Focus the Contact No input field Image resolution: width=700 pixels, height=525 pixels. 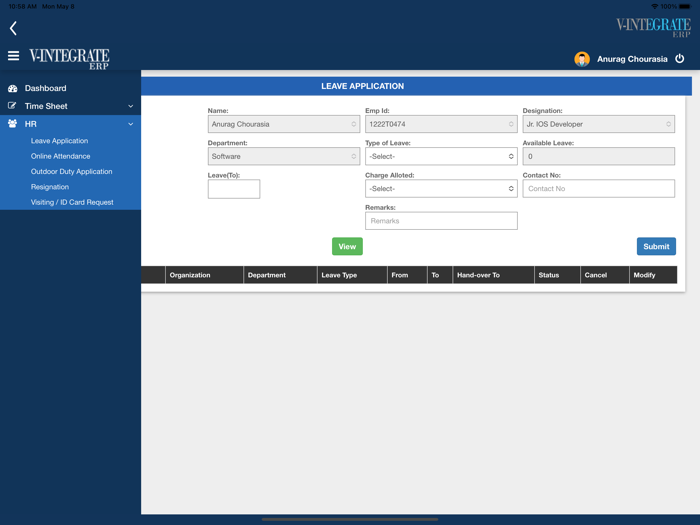click(x=598, y=188)
